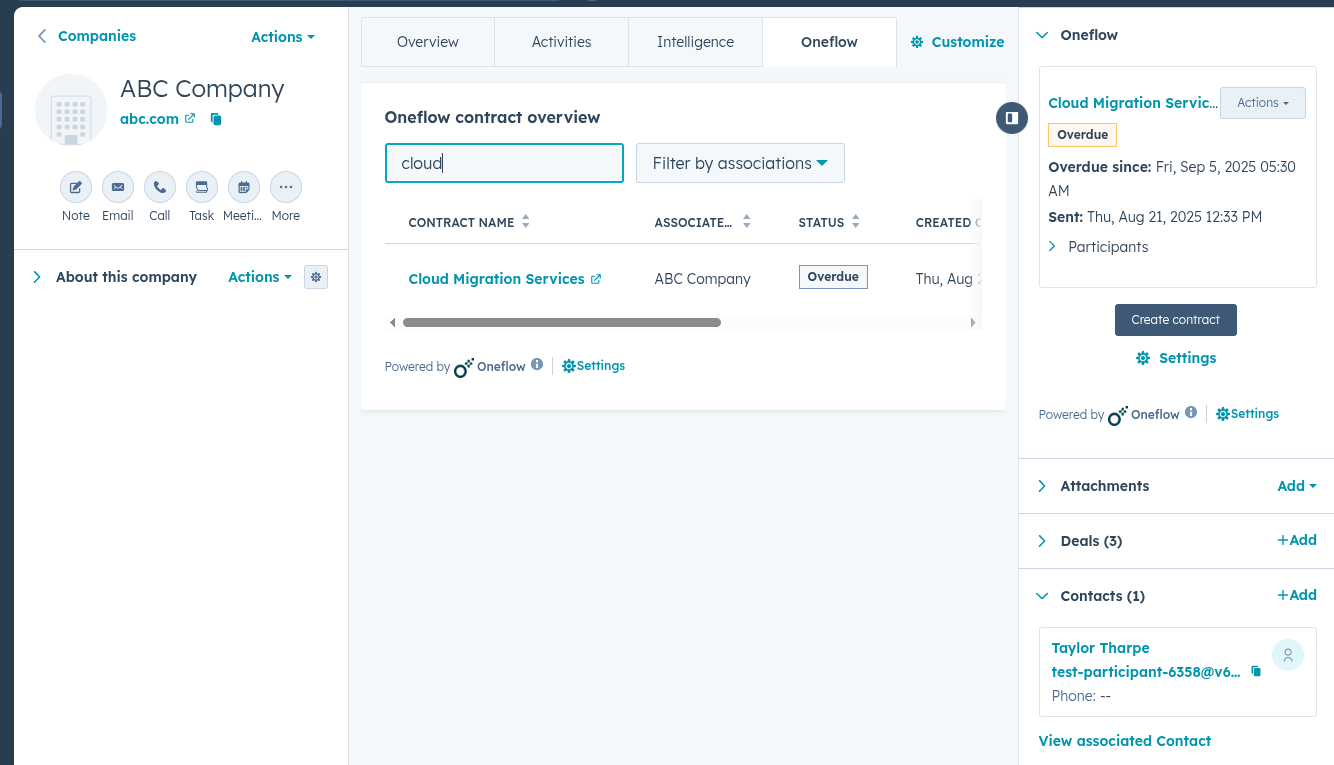Click Overdue badge on sidebar contract card
The image size is (1334, 765).
[1083, 135]
